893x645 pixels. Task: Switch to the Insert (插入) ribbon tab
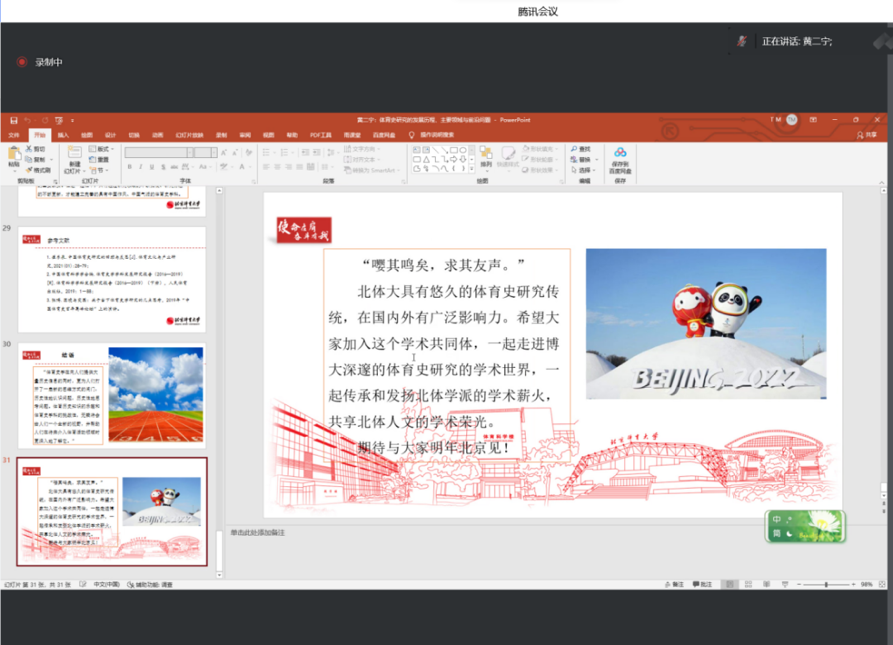click(63, 134)
